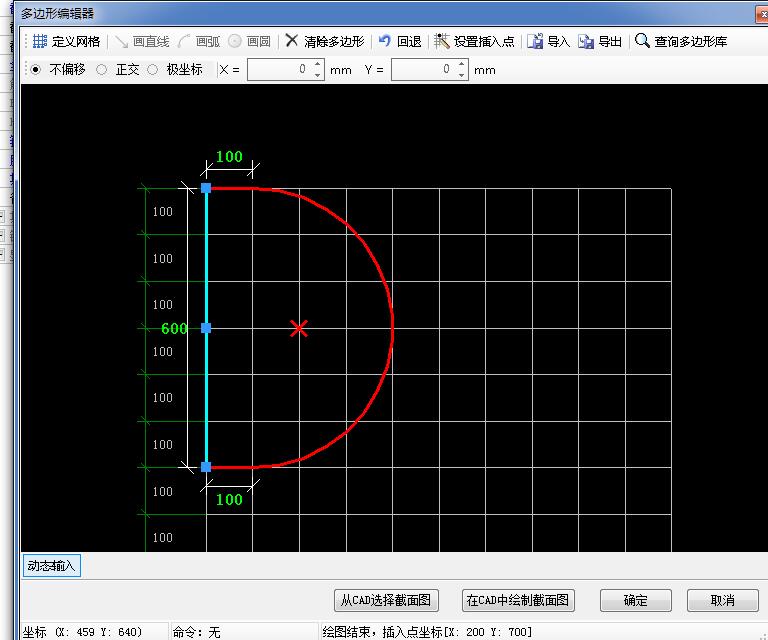Click the 导出 export icon
The image size is (768, 640).
tap(586, 42)
